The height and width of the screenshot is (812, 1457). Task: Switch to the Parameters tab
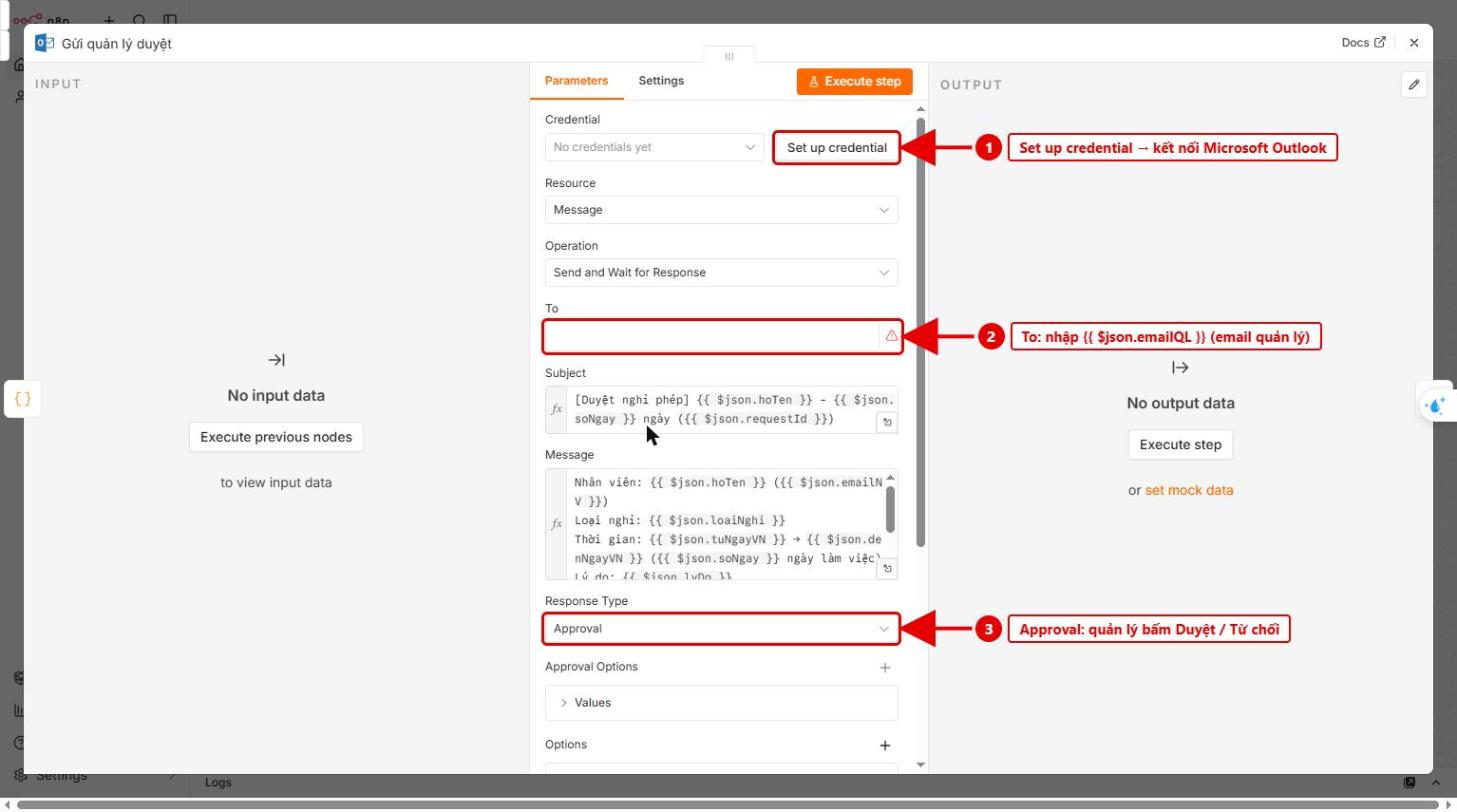click(x=576, y=81)
